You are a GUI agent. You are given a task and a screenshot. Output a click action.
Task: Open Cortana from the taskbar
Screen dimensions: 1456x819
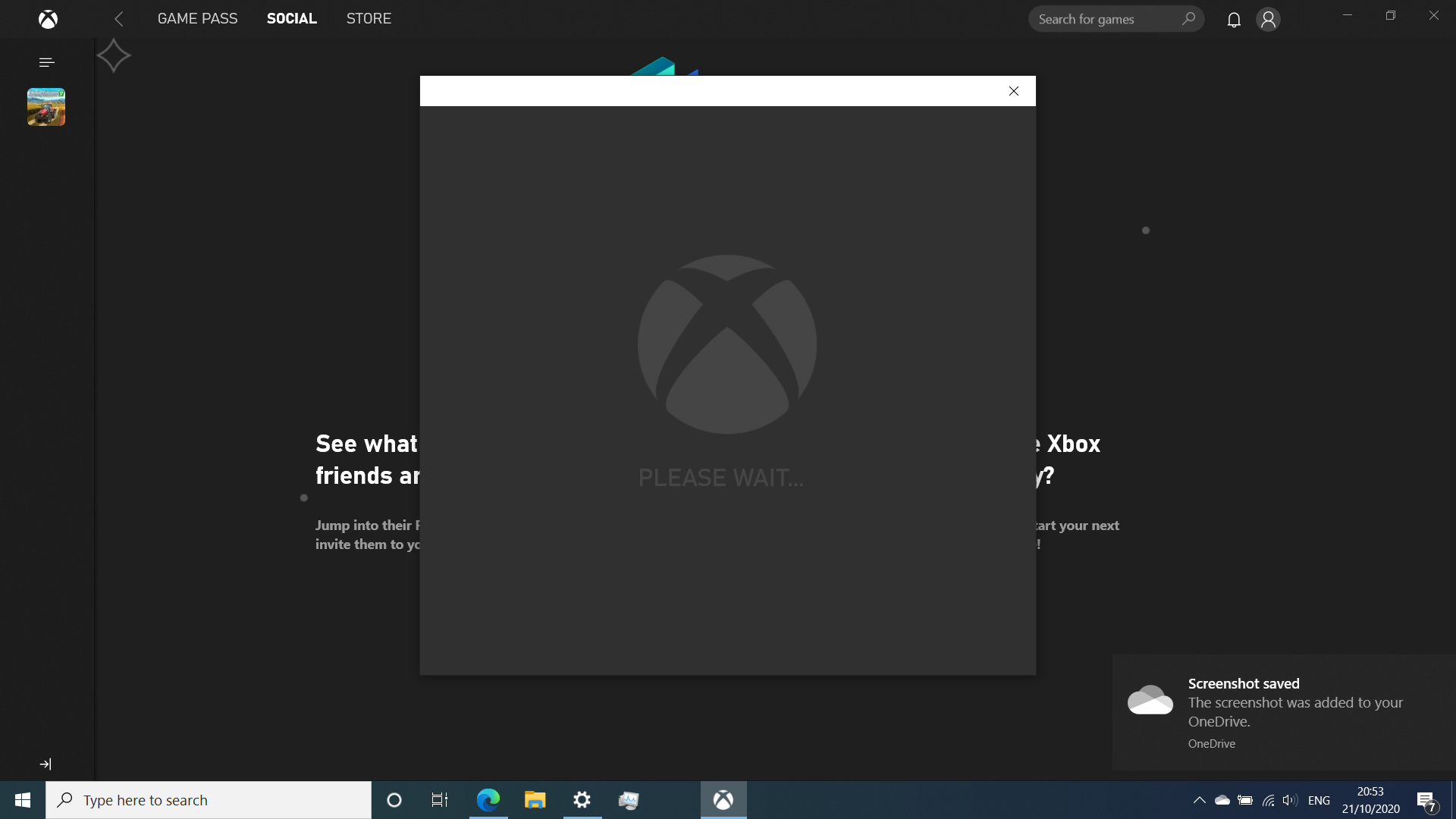[x=394, y=800]
